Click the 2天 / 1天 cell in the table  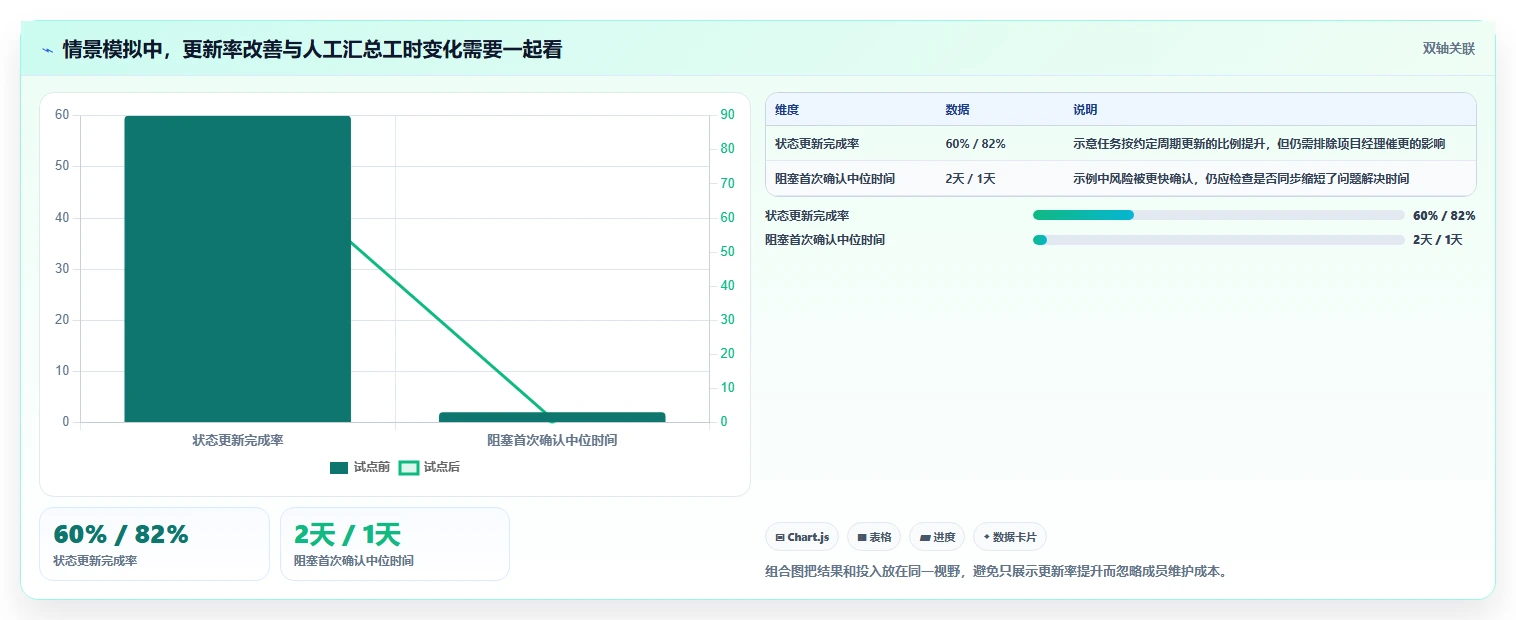(x=970, y=179)
